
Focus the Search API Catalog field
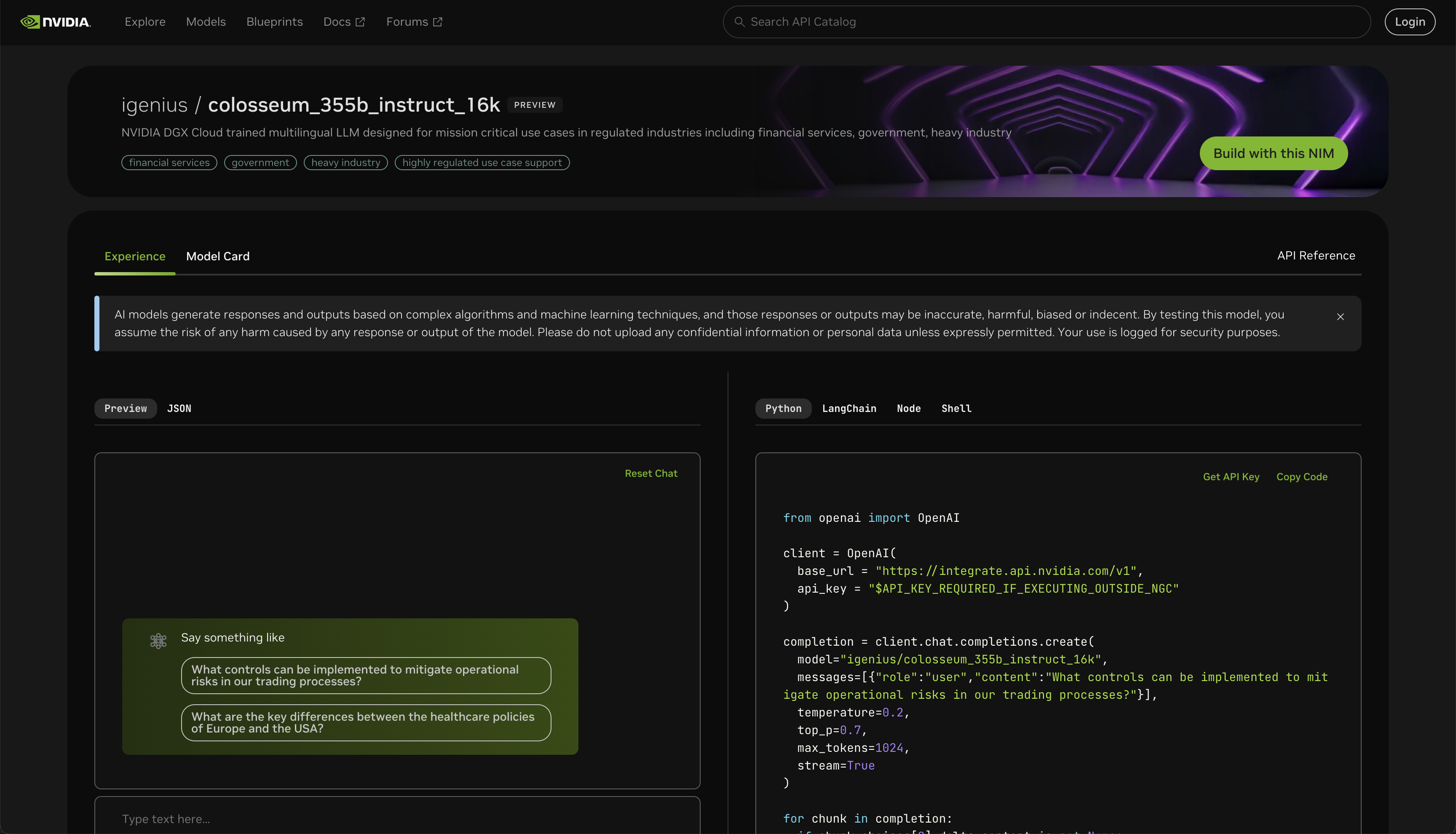point(1046,22)
